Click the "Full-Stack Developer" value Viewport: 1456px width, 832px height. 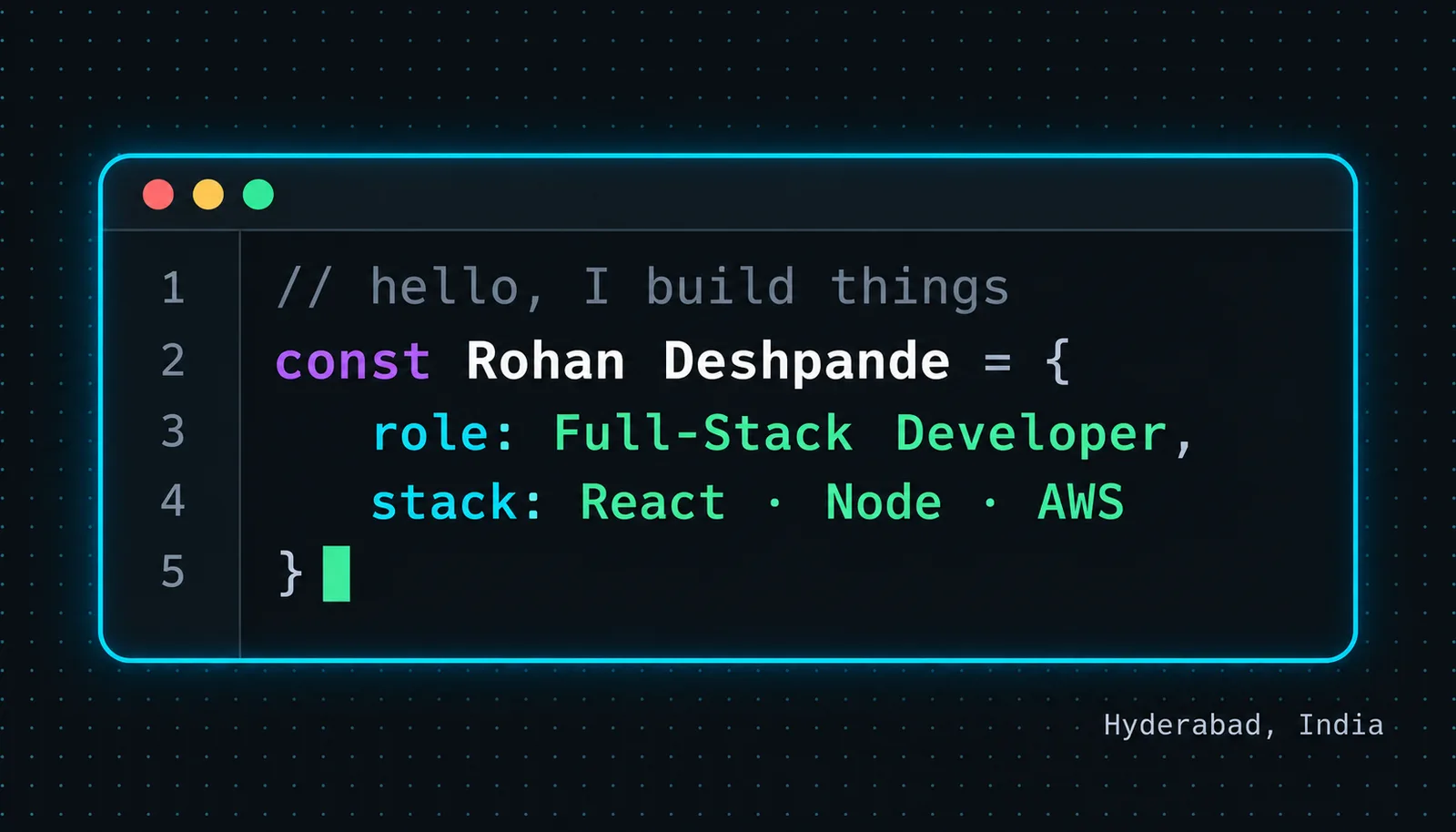861,433
